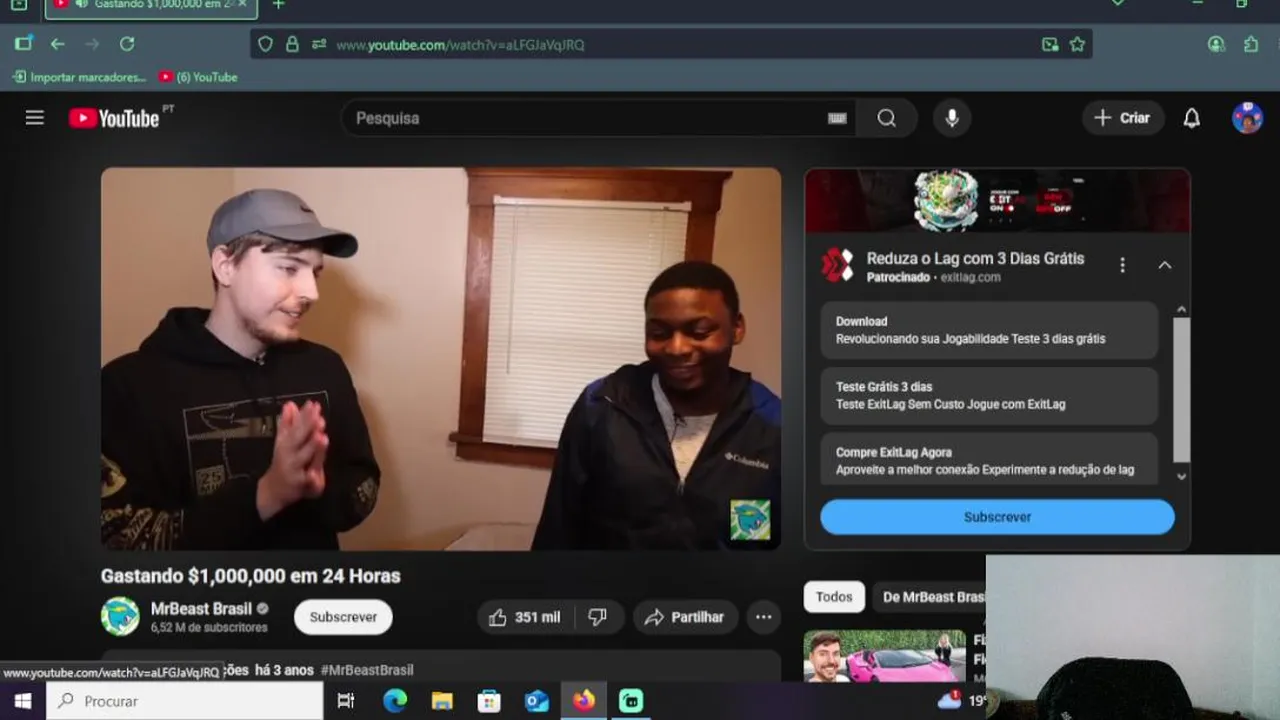Open the (6) YouTube bookmark
The image size is (1280, 720).
198,77
